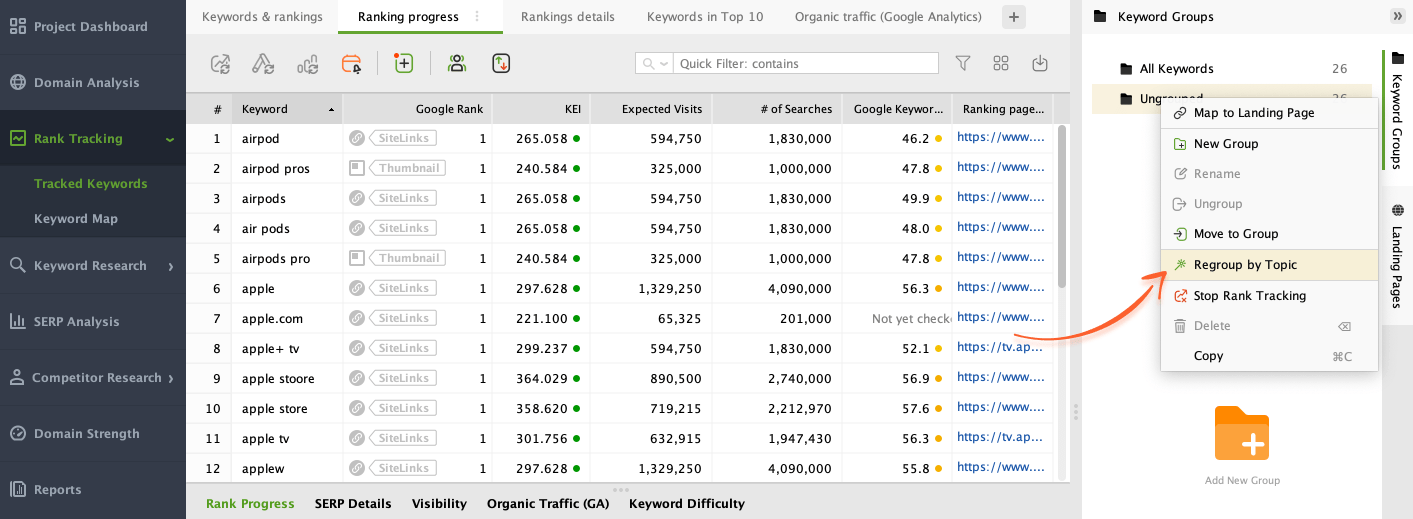Click the All Keywords folder icon
The height and width of the screenshot is (519, 1413).
[1126, 69]
